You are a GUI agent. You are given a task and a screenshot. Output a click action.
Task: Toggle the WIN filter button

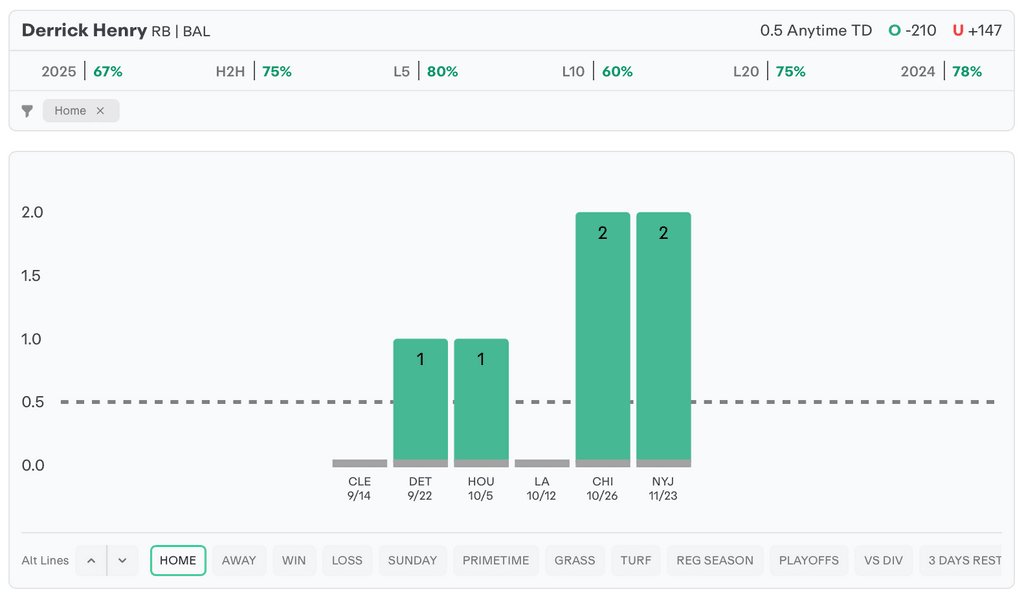coord(294,561)
